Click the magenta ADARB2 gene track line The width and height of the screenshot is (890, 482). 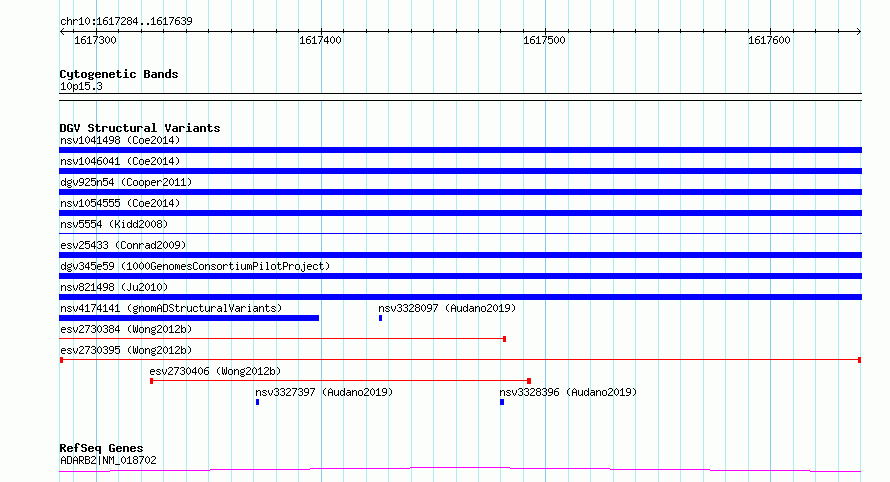tap(460, 470)
